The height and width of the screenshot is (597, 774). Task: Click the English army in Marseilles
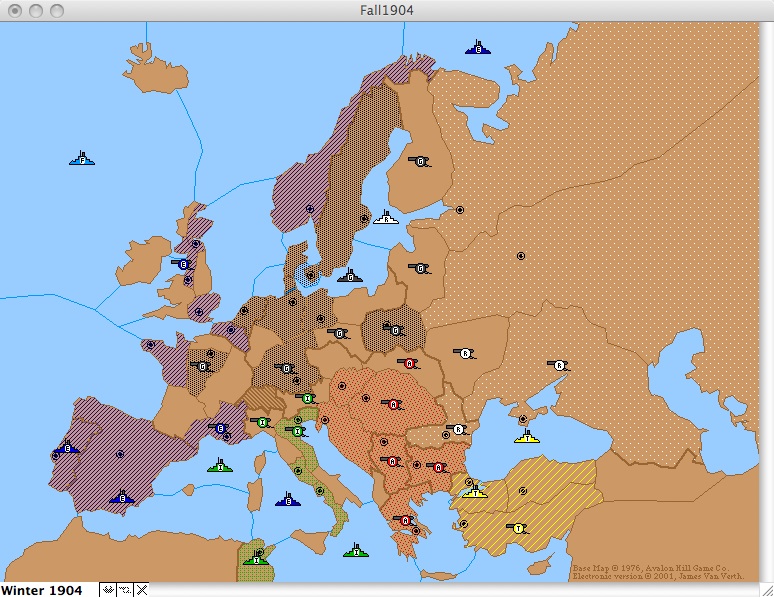click(x=220, y=428)
